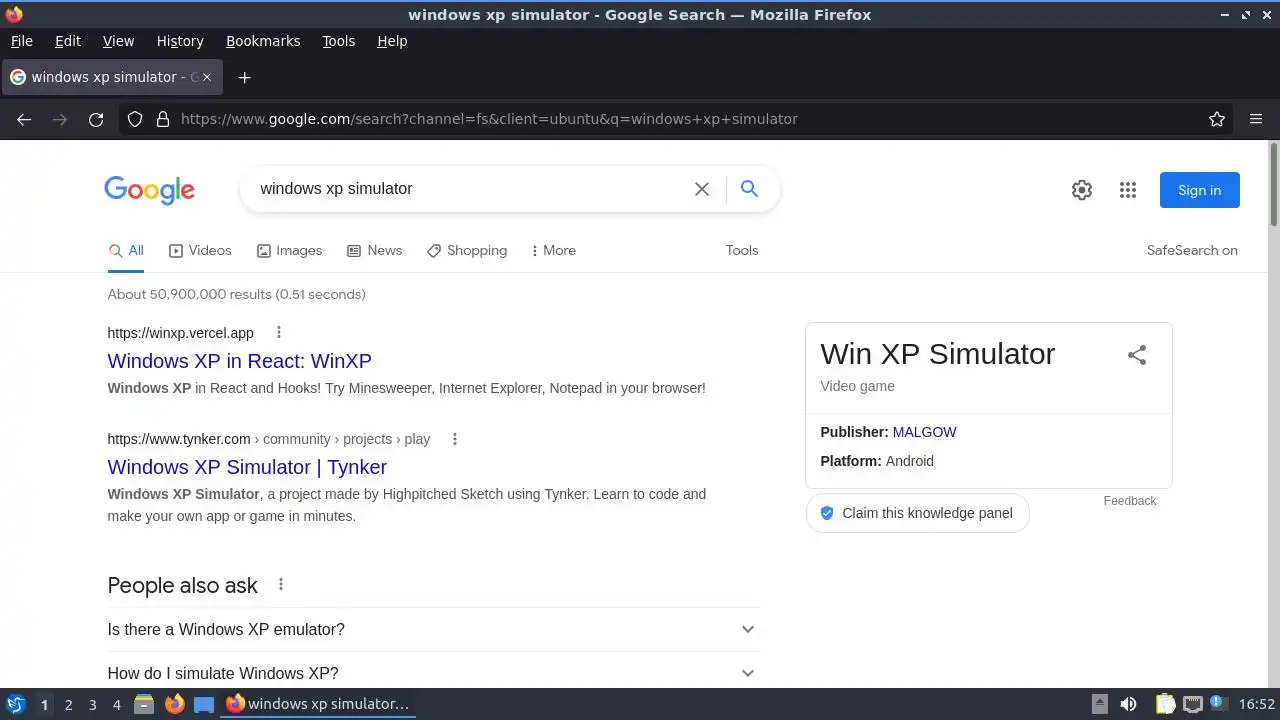Open options for the winxp.vercel.app result
Screen dimensions: 1280x720
(279, 333)
